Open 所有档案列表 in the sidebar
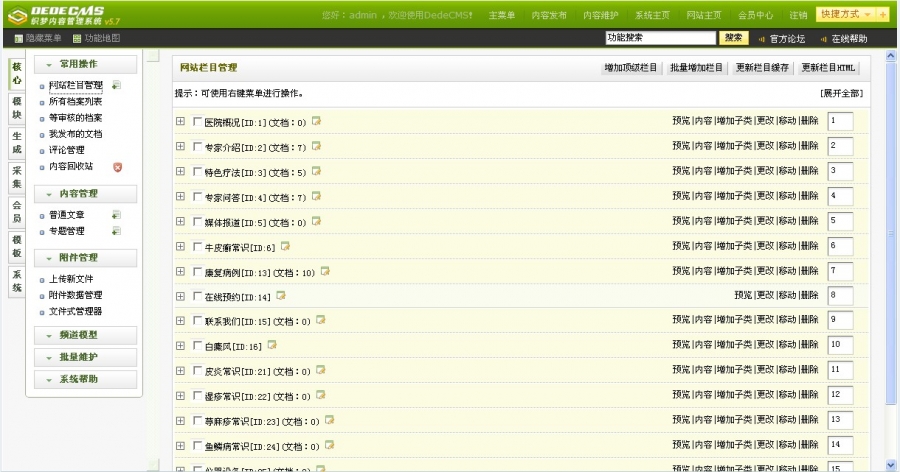Screen dimensions: 900x472 pos(75,102)
